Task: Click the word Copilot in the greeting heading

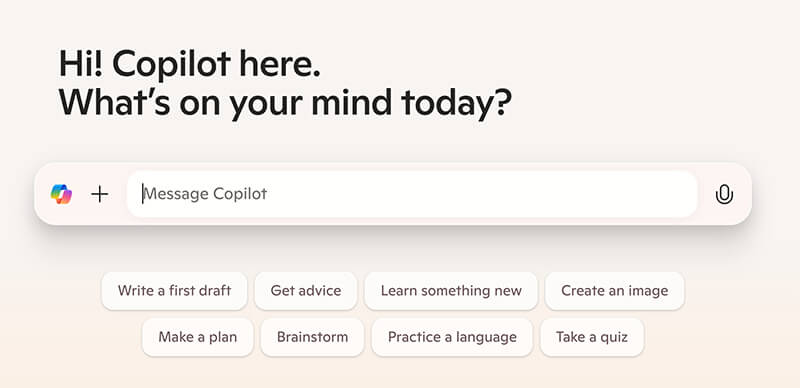Action: [x=172, y=66]
